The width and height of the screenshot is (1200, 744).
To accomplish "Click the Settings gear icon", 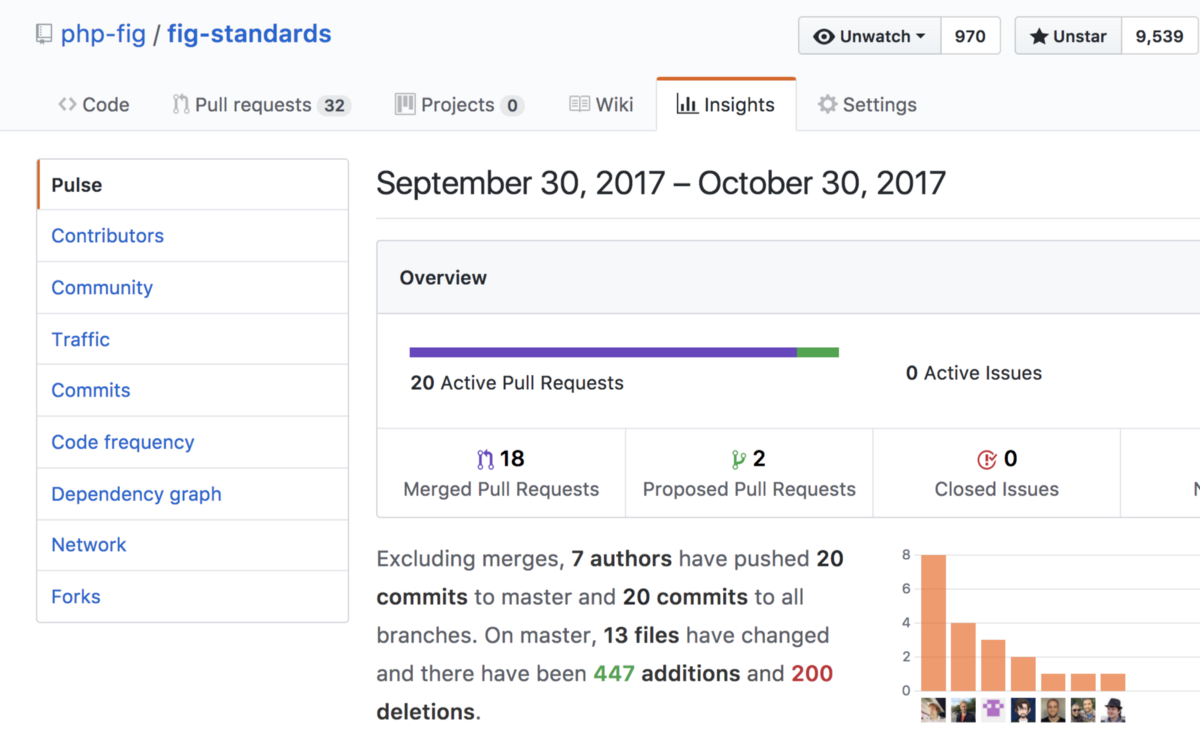I will pyautogui.click(x=827, y=103).
